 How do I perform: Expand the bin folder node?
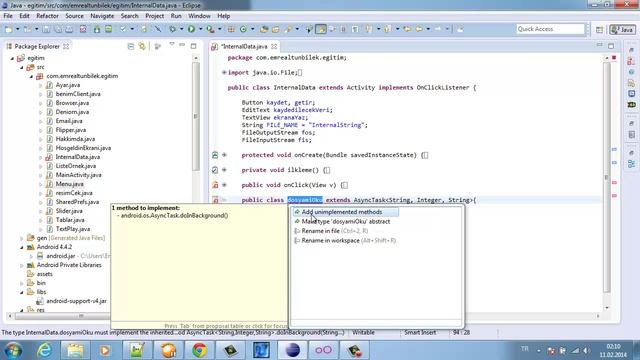22,283
